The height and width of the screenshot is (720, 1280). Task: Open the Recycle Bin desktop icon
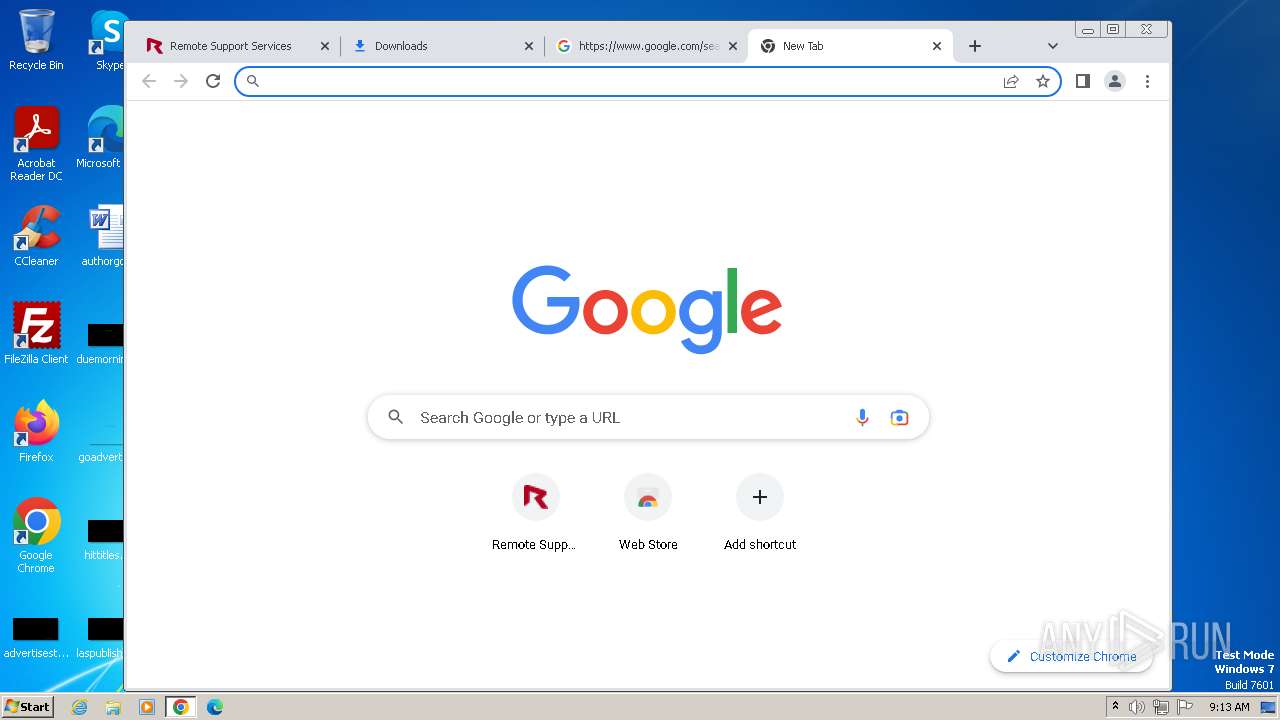[x=36, y=40]
